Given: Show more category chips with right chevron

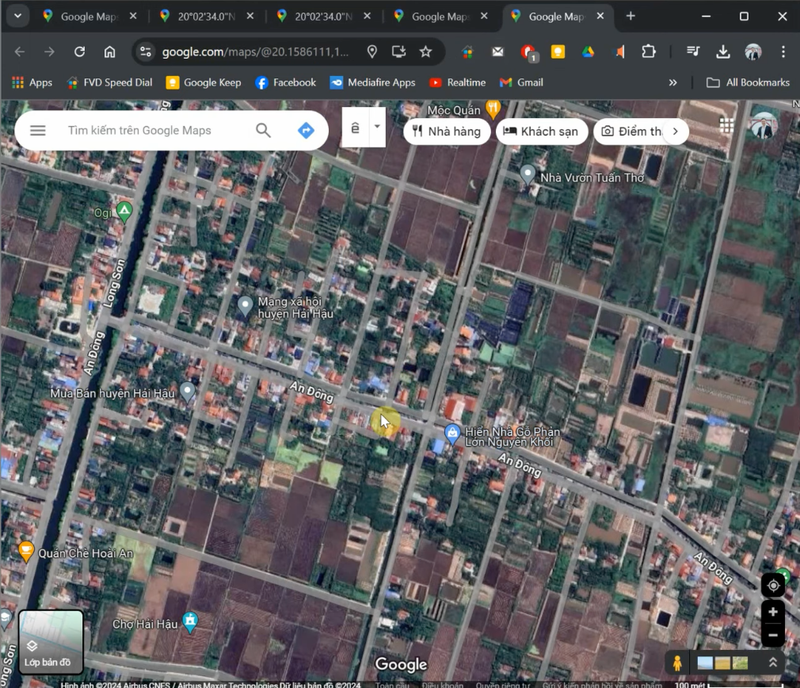Looking at the screenshot, I should pyautogui.click(x=676, y=132).
